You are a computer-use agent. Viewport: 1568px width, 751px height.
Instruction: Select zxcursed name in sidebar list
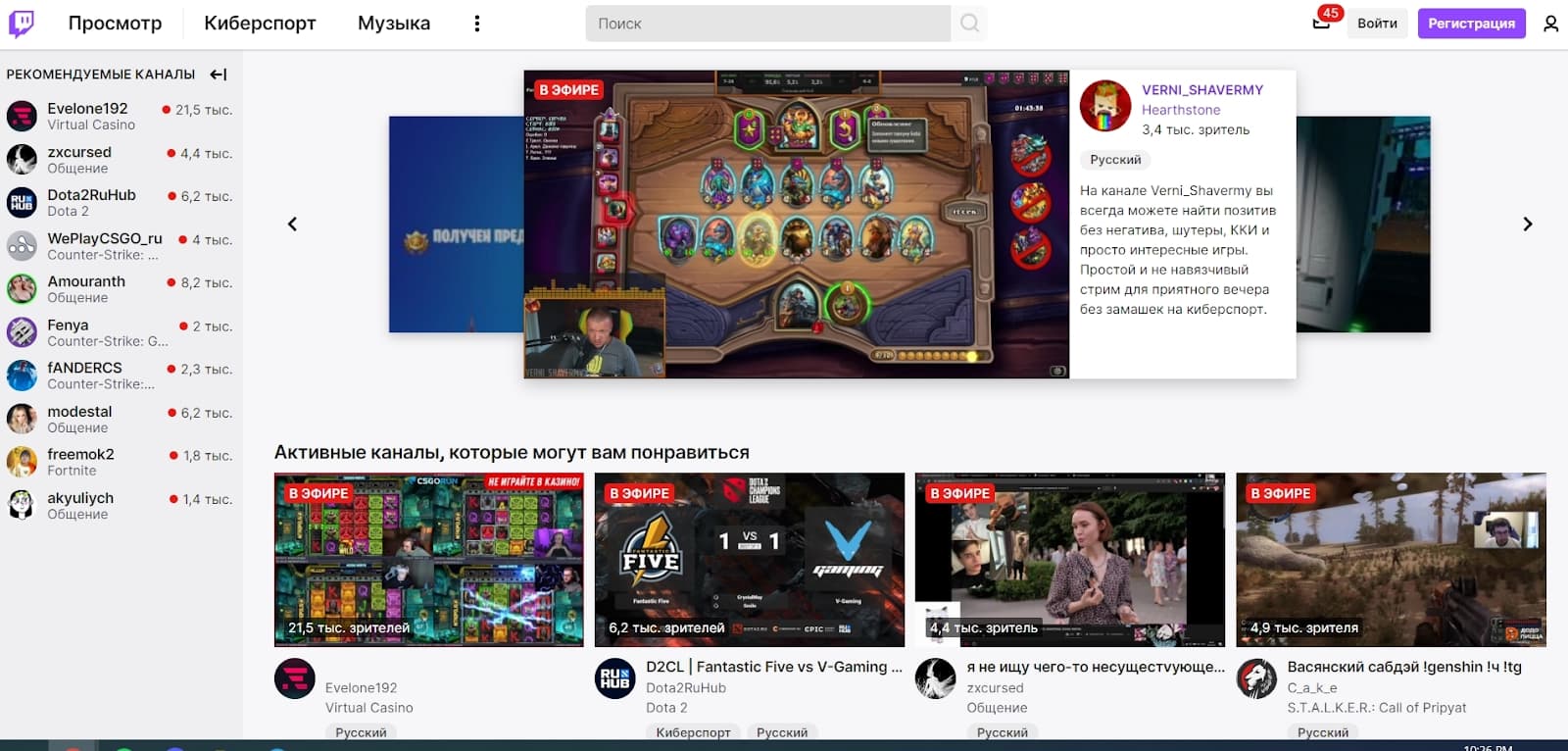(79, 152)
